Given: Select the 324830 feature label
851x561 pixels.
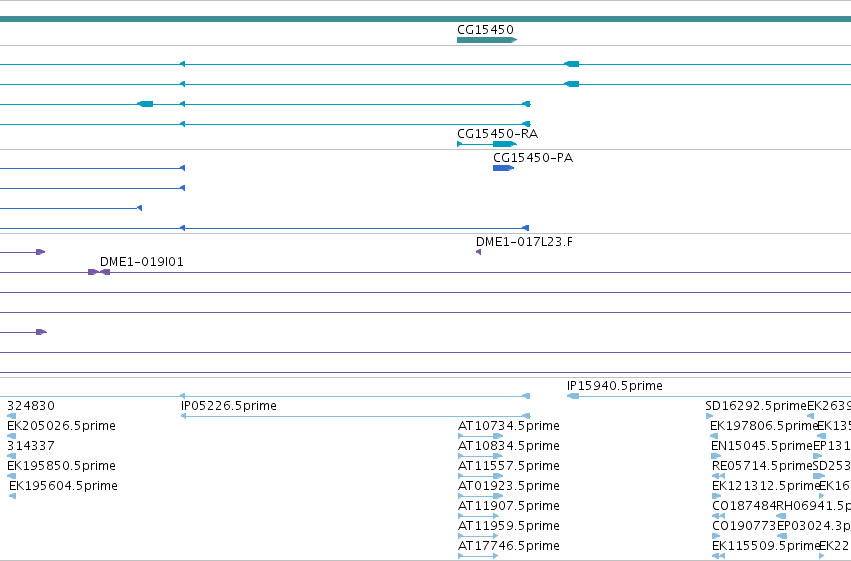Looking at the screenshot, I should [x=31, y=405].
